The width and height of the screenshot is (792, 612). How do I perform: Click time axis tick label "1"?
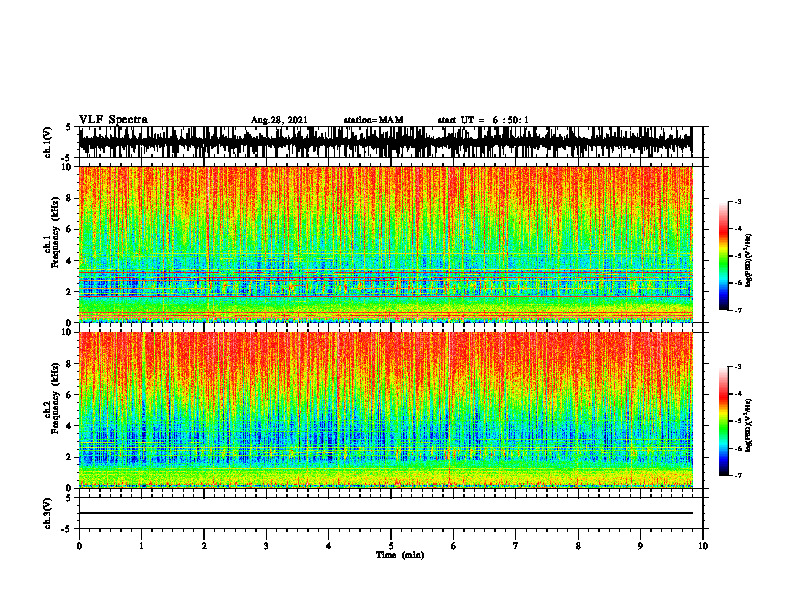click(141, 546)
